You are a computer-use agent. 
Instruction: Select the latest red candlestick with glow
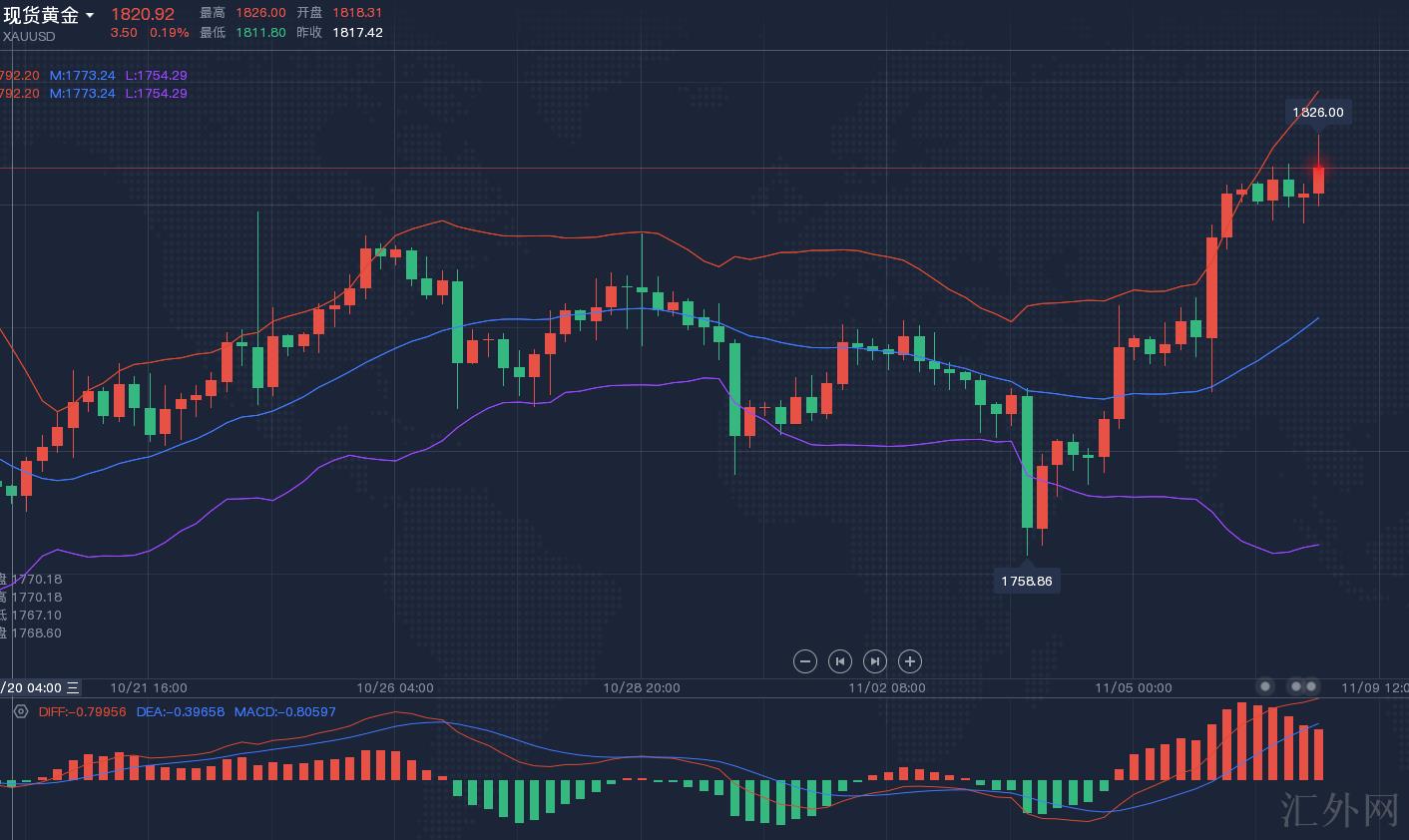click(x=1318, y=180)
